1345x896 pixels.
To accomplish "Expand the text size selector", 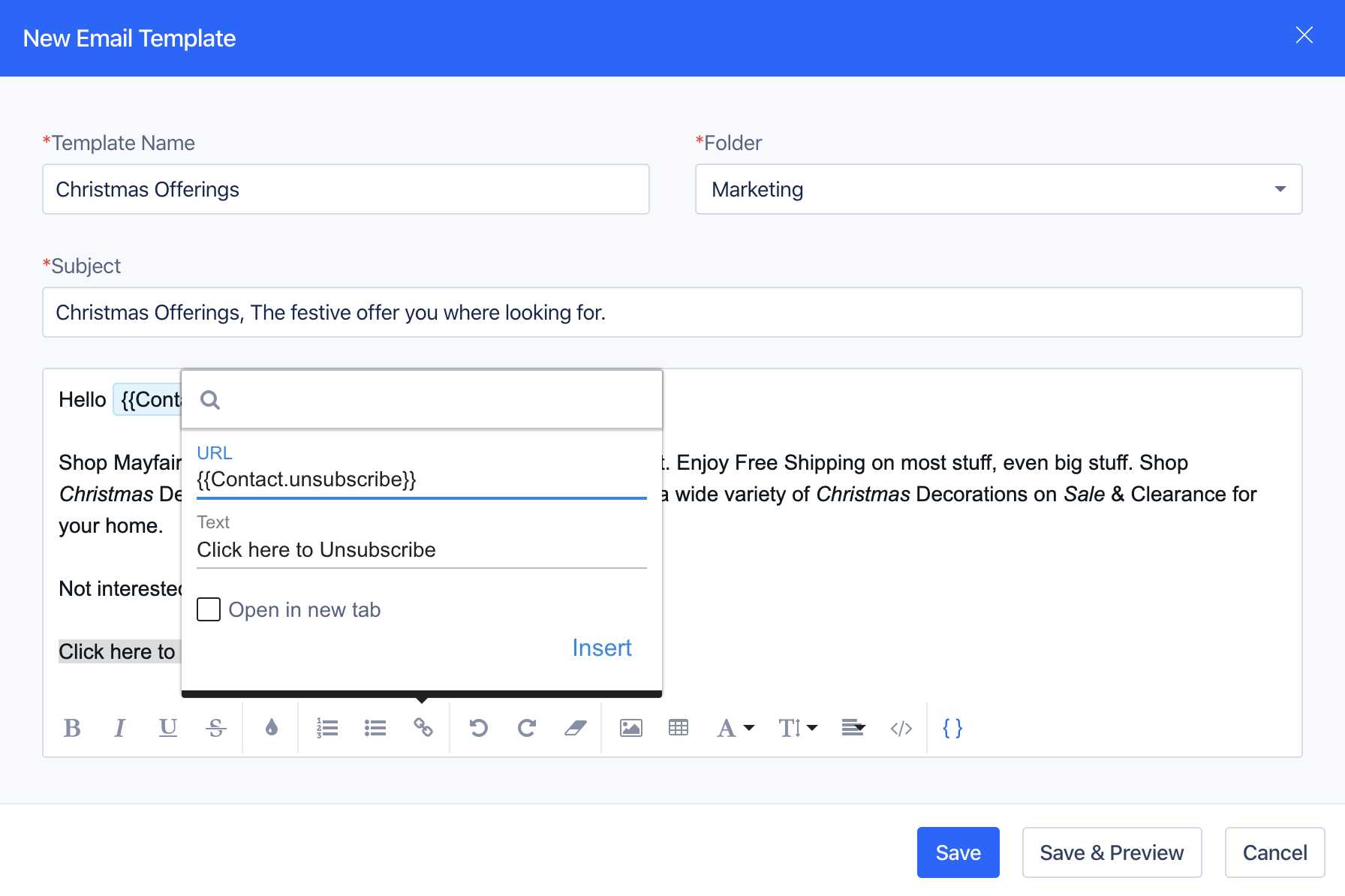I will point(797,727).
